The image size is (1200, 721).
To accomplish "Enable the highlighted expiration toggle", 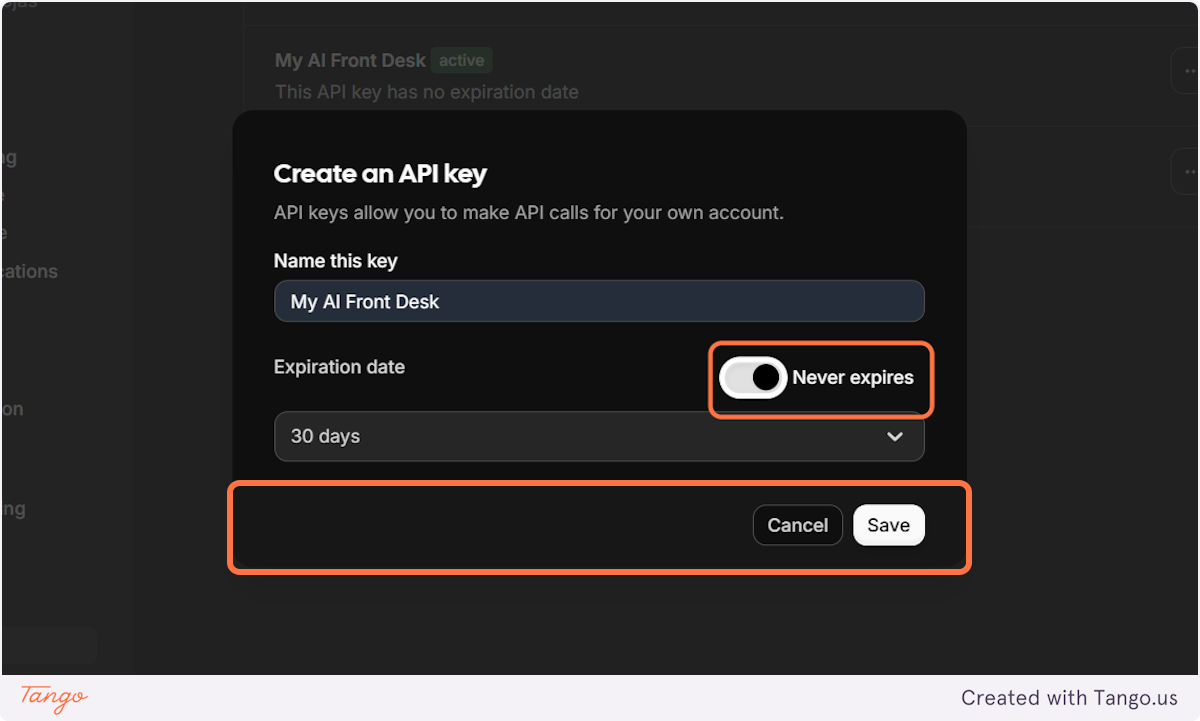I will [752, 377].
